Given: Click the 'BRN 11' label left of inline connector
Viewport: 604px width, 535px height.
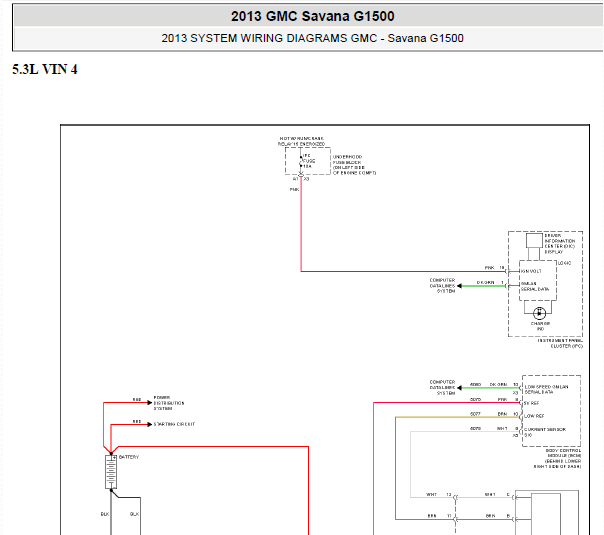Looking at the screenshot, I should point(439,516).
